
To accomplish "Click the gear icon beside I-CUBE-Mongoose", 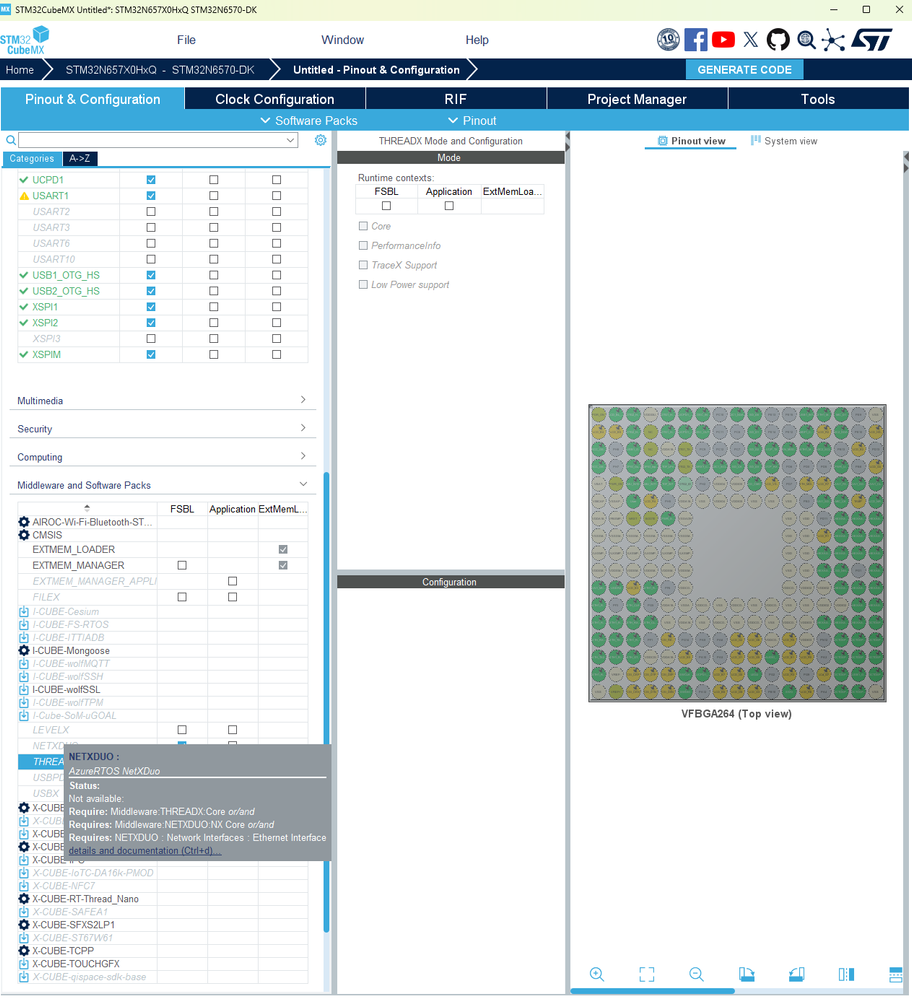I will coord(24,650).
